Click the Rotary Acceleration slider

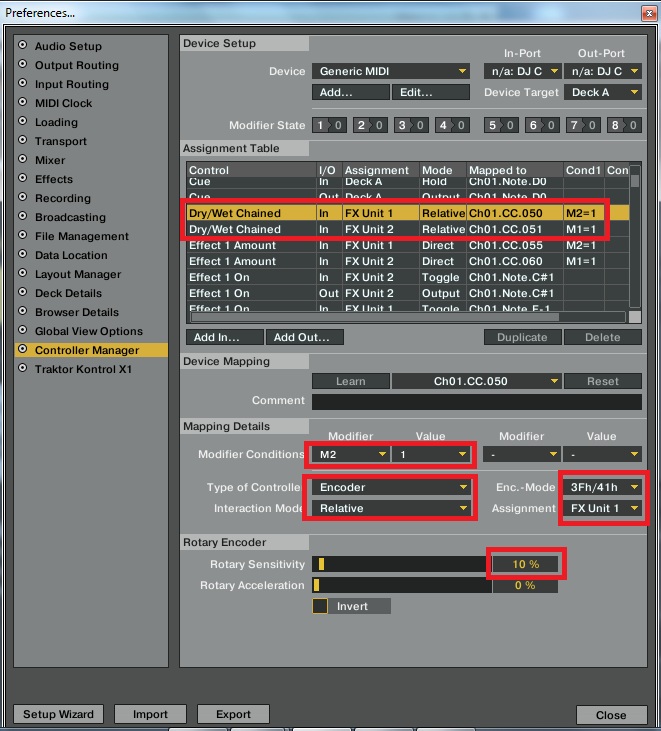point(401,585)
